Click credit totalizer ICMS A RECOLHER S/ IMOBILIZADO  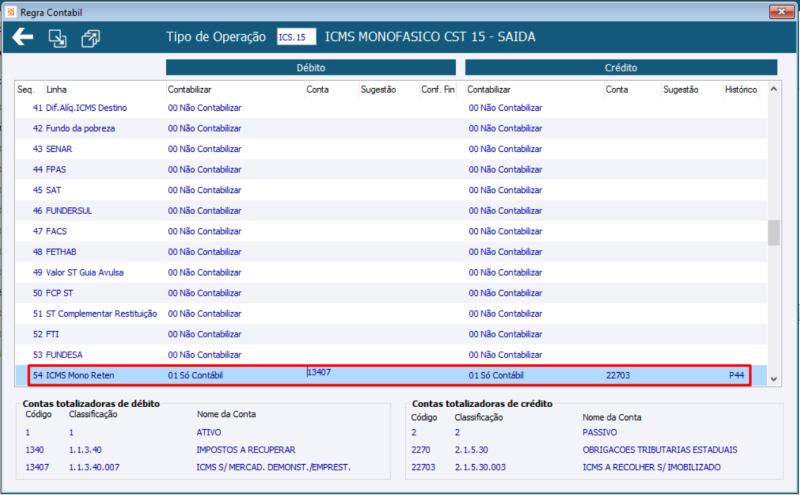(x=652, y=467)
